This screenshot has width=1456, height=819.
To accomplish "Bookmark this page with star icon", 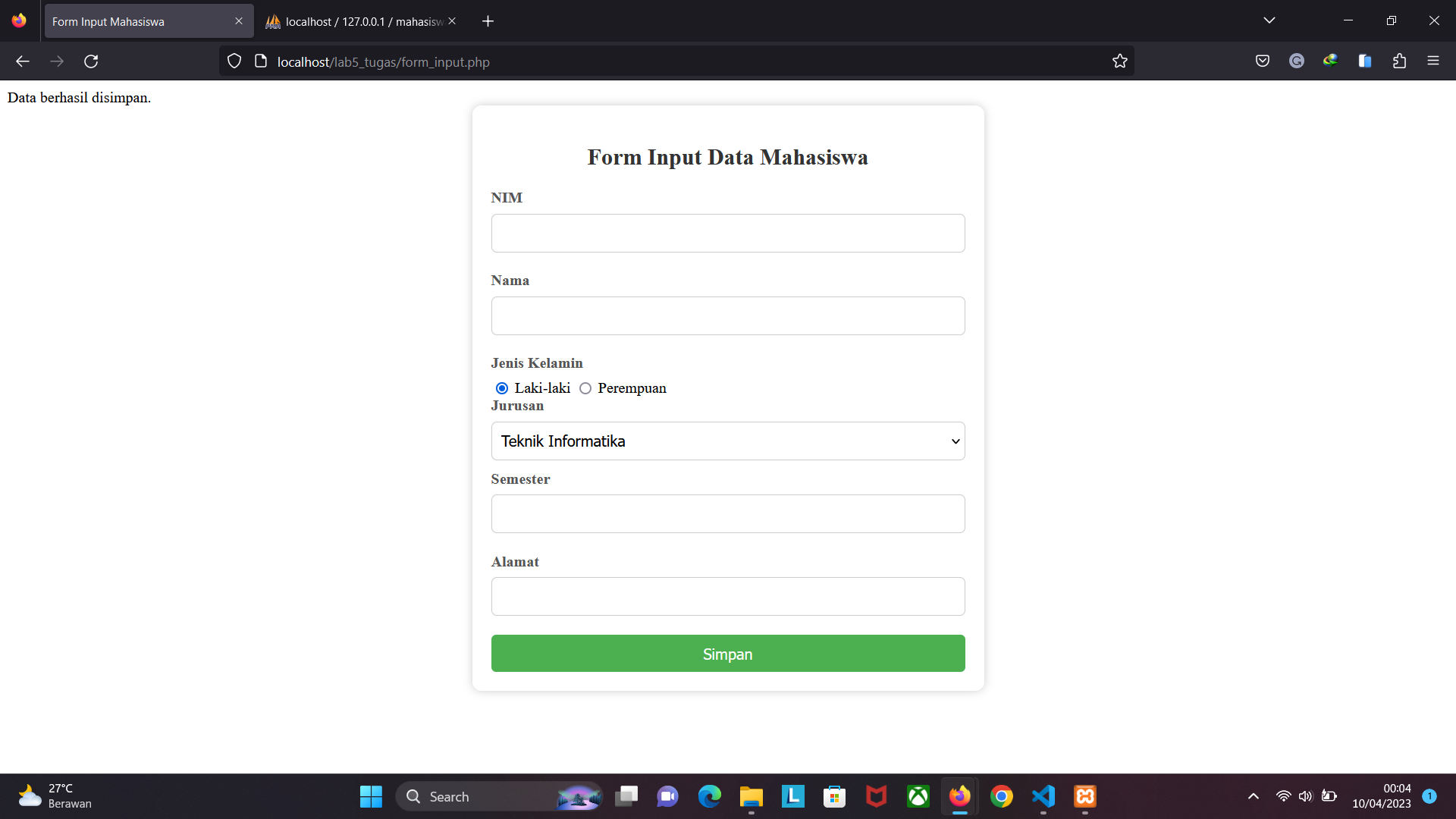I will click(x=1119, y=61).
